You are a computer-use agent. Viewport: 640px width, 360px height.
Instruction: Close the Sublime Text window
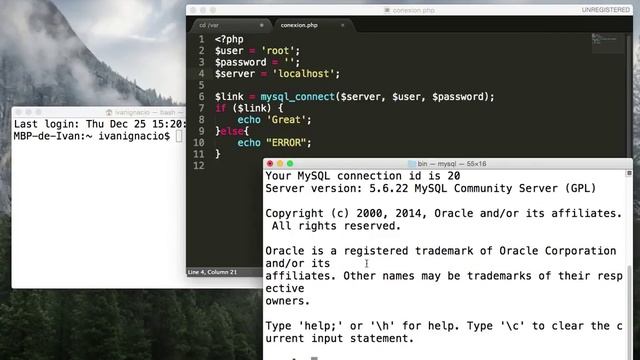point(193,10)
